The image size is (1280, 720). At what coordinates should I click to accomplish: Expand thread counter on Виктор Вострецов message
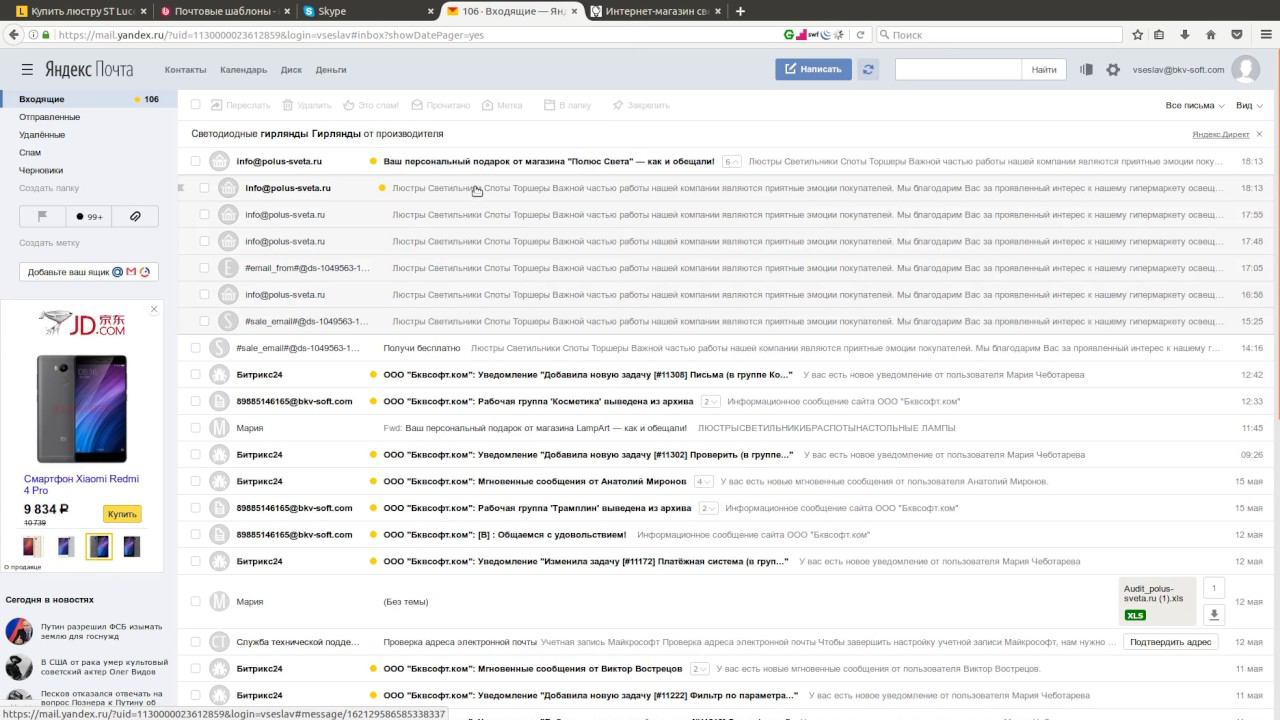click(698, 668)
